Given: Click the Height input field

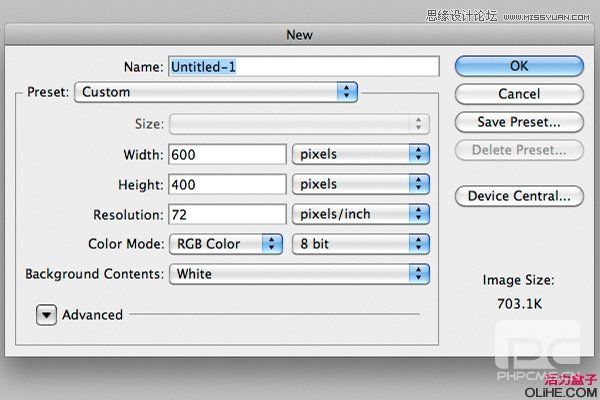Looking at the screenshot, I should pyautogui.click(x=227, y=184).
